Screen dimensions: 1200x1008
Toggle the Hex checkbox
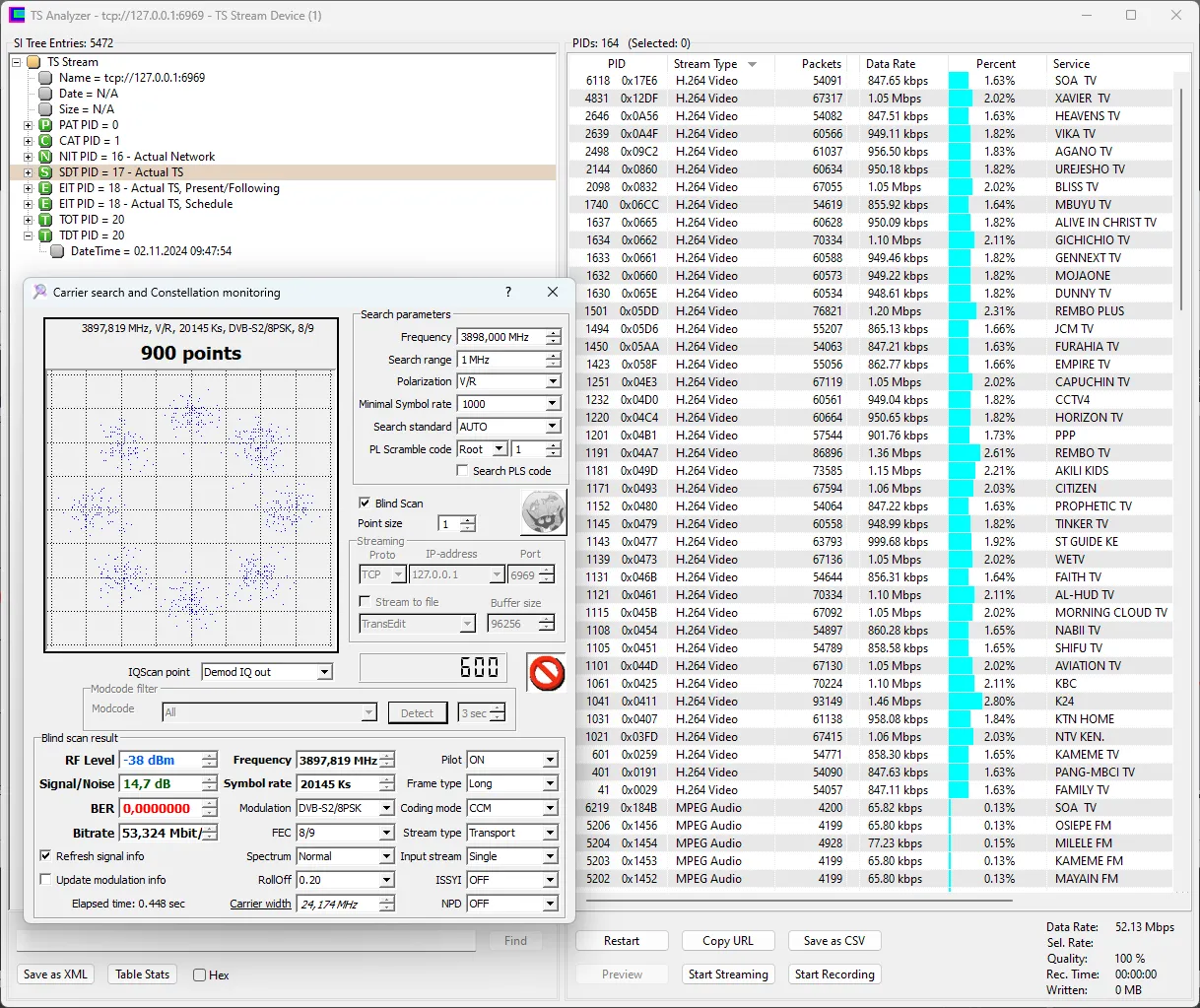point(200,975)
